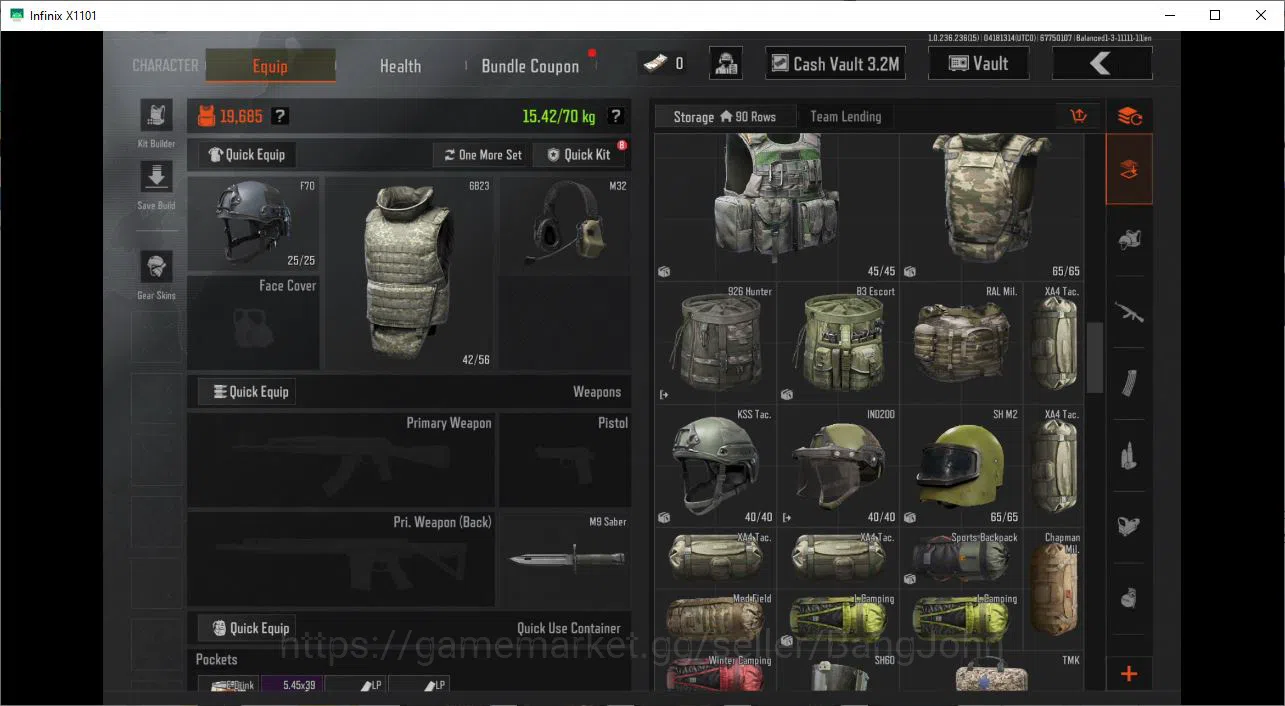Select the equipped F70 helmet
Image resolution: width=1285 pixels, height=706 pixels.
click(x=253, y=224)
